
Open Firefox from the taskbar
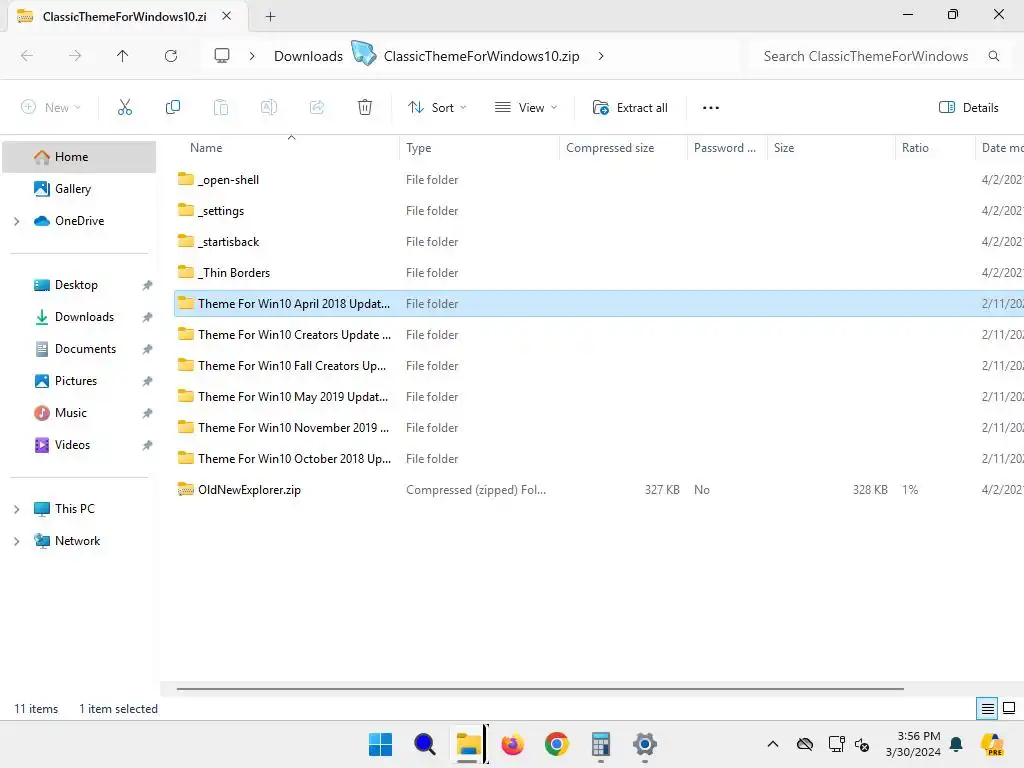513,744
